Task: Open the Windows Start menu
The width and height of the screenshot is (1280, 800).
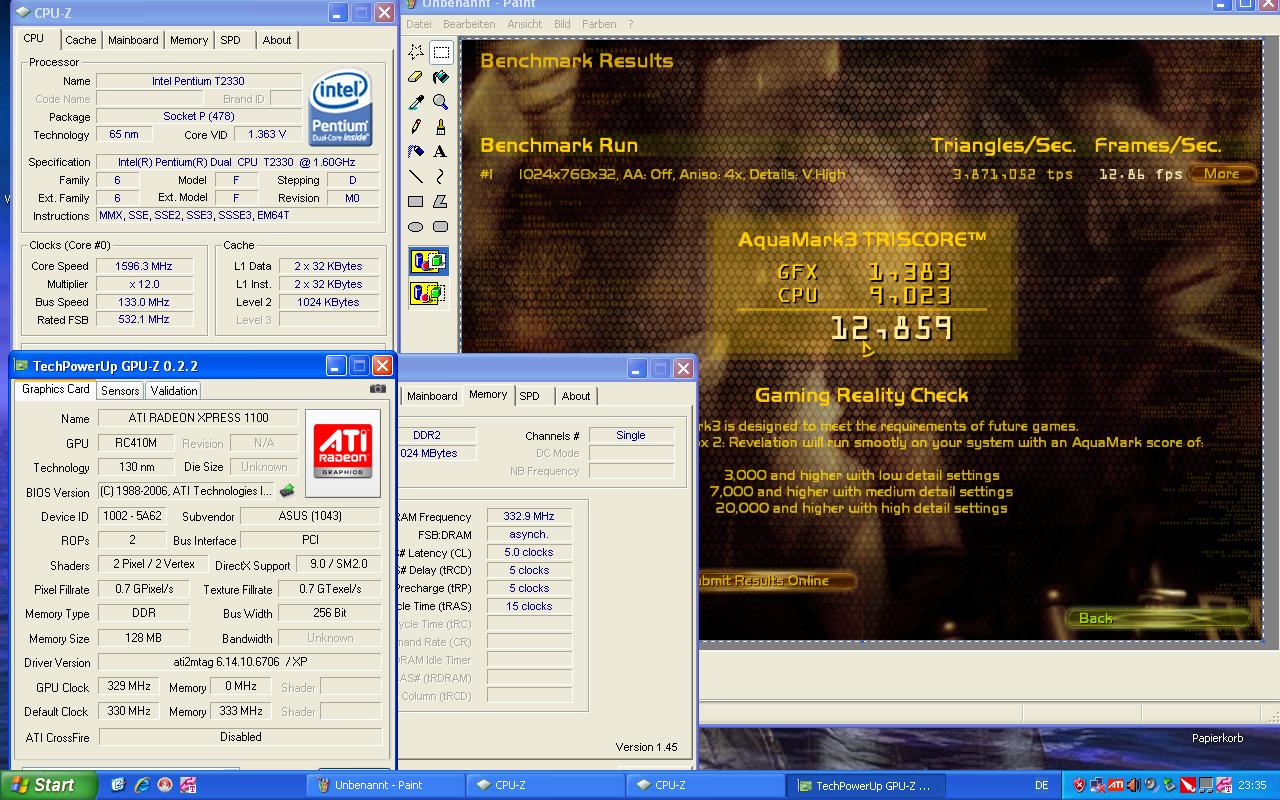Action: [48, 785]
